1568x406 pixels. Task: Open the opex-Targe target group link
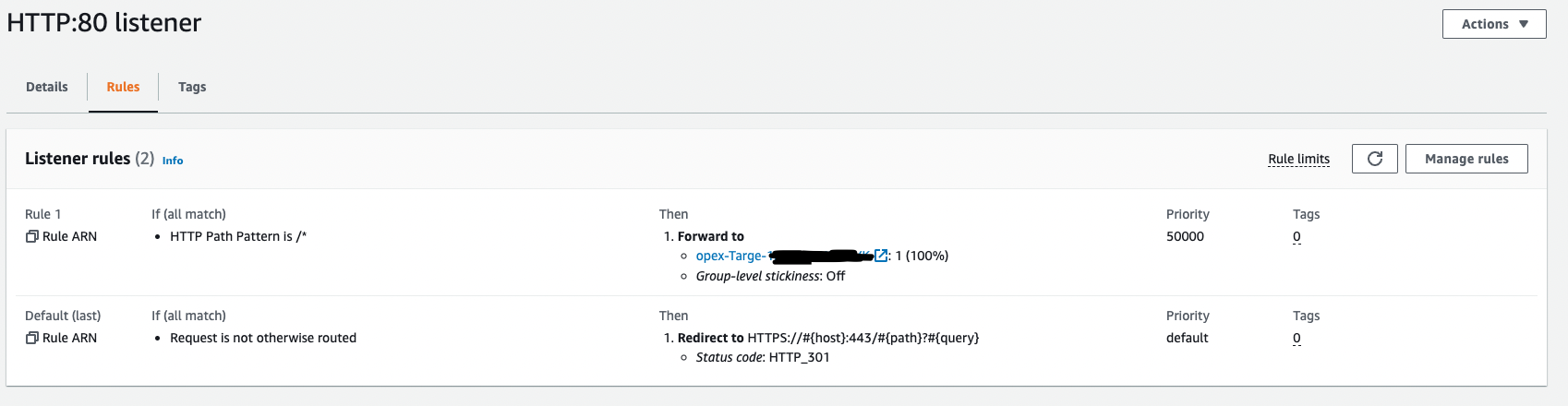[784, 256]
